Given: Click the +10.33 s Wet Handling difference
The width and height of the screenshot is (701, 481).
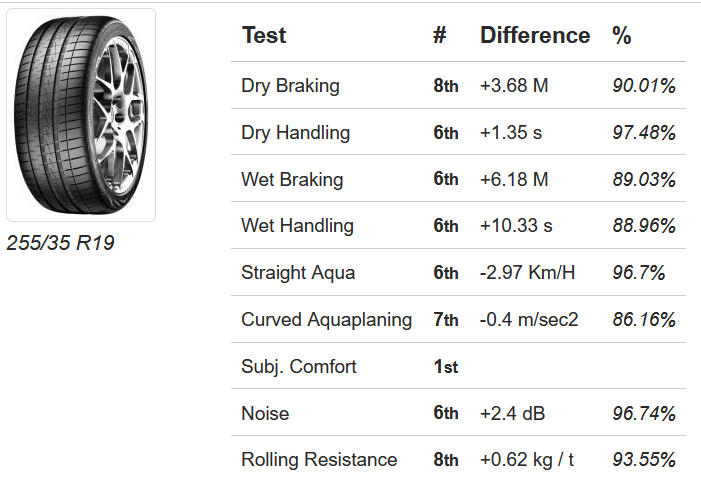Looking at the screenshot, I should pyautogui.click(x=516, y=226).
